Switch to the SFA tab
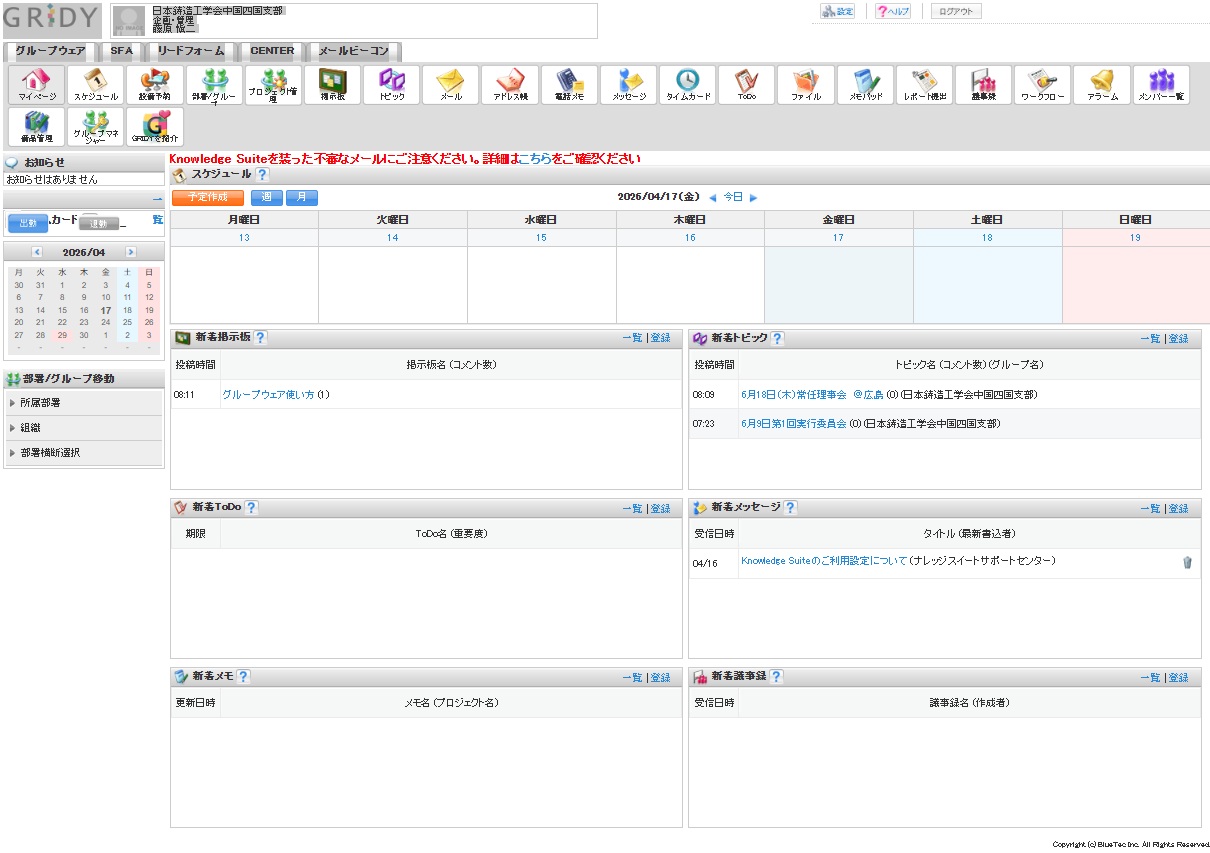This screenshot has height=853, width=1210. [121, 51]
